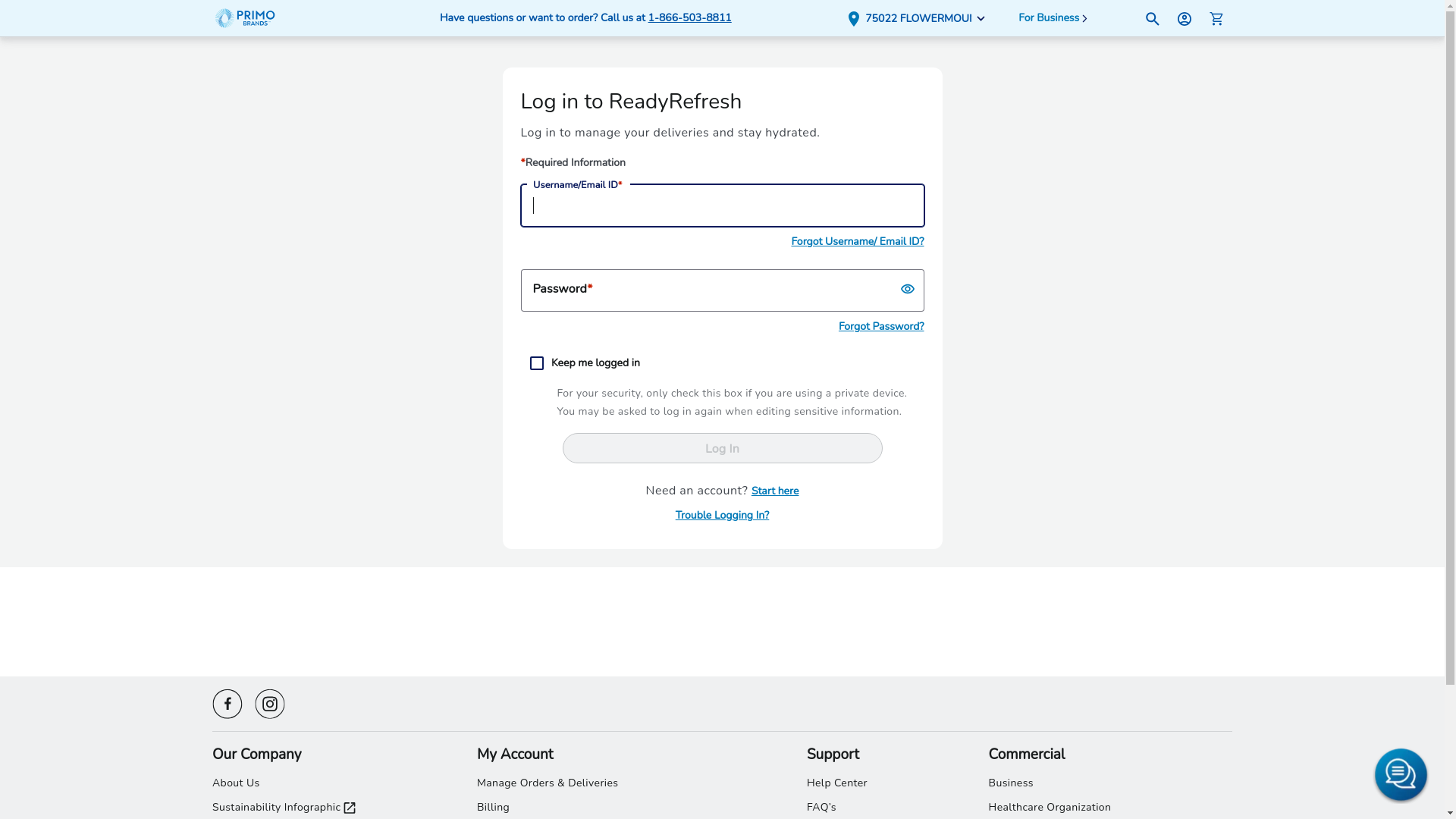Image resolution: width=1456 pixels, height=819 pixels.
Task: Open Help Center footer link
Action: click(x=836, y=783)
